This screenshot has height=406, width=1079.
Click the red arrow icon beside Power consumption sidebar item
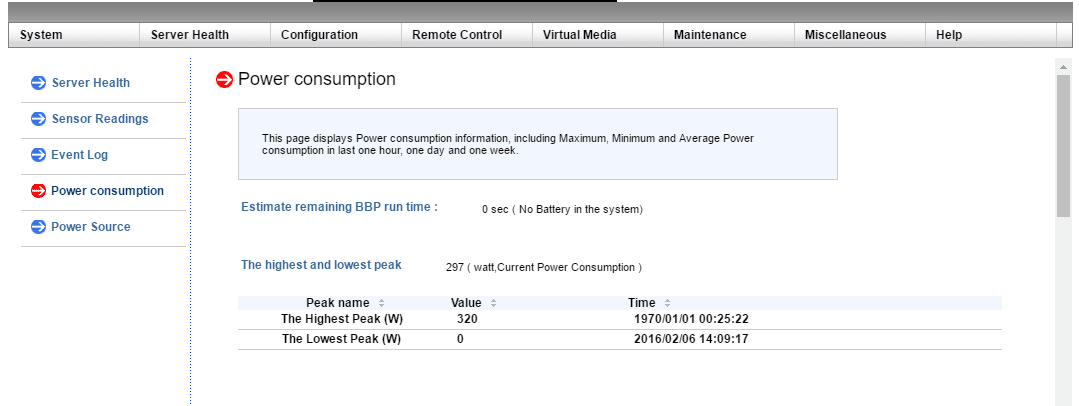coord(38,191)
